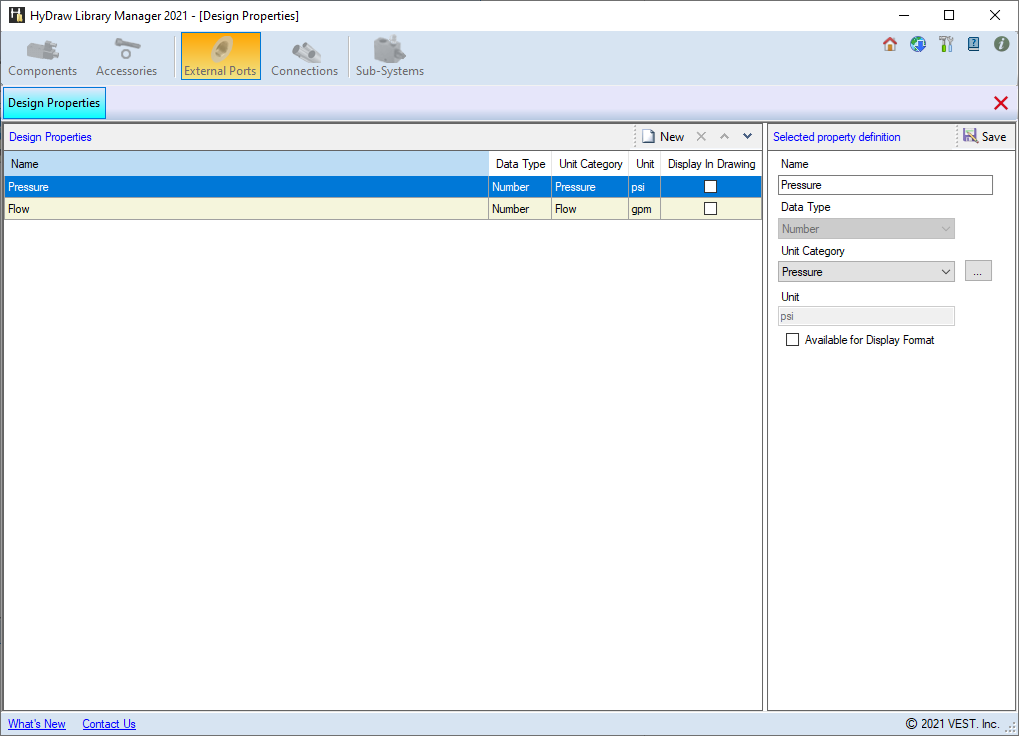
Task: Click the gray delete property X icon
Action: pos(701,136)
